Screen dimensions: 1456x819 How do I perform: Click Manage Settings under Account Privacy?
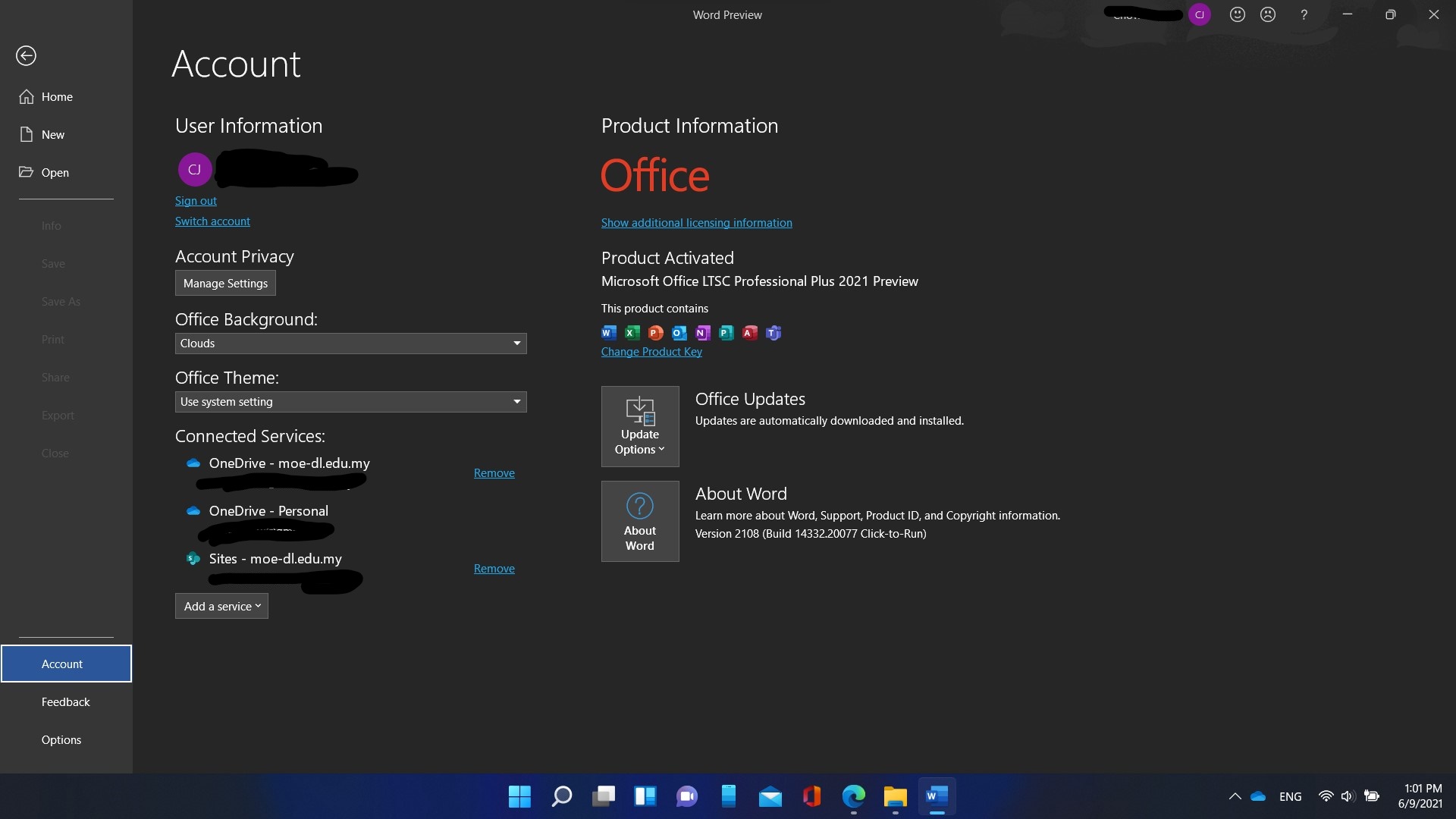(x=224, y=283)
